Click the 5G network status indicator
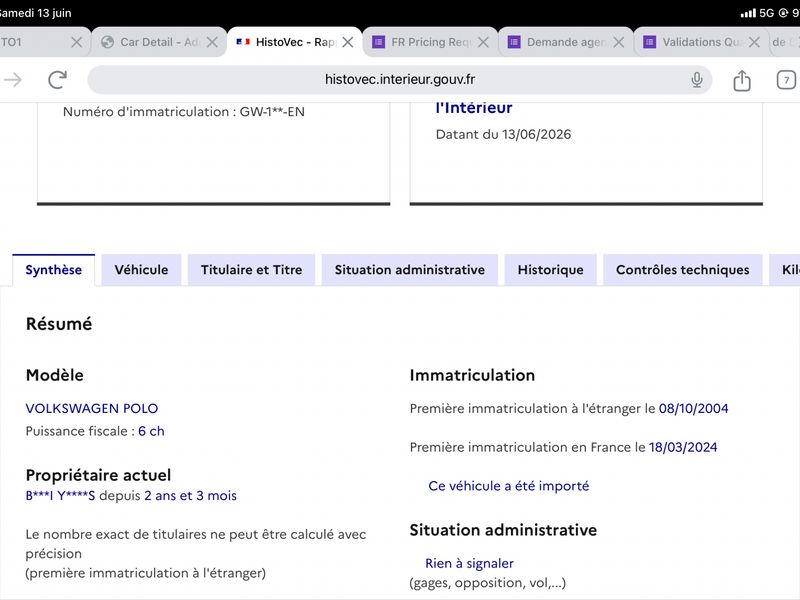Screen dimensions: 800x600 [766, 13]
